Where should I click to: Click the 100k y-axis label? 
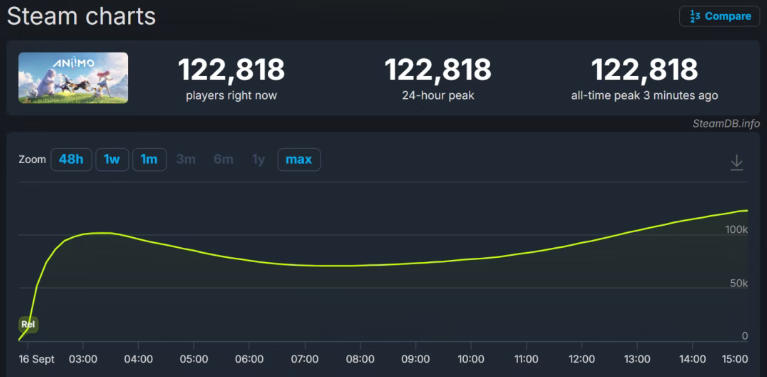coord(736,229)
